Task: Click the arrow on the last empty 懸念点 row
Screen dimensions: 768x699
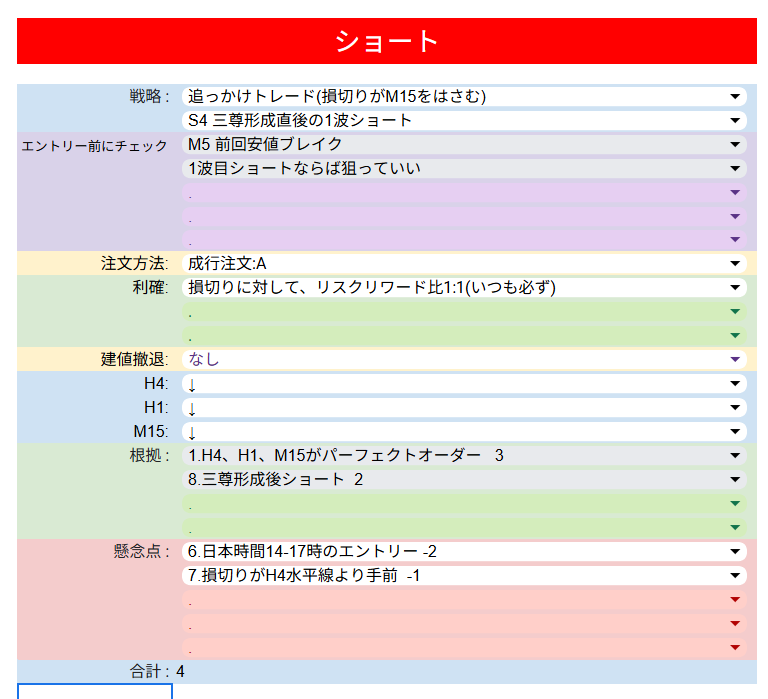Action: (736, 648)
